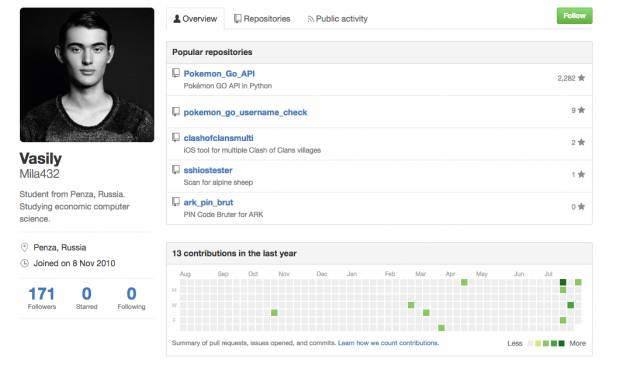Screen dimensions: 620x368
Task: Click the repository icon beside Pokemon_Go_API
Action: tap(176, 73)
